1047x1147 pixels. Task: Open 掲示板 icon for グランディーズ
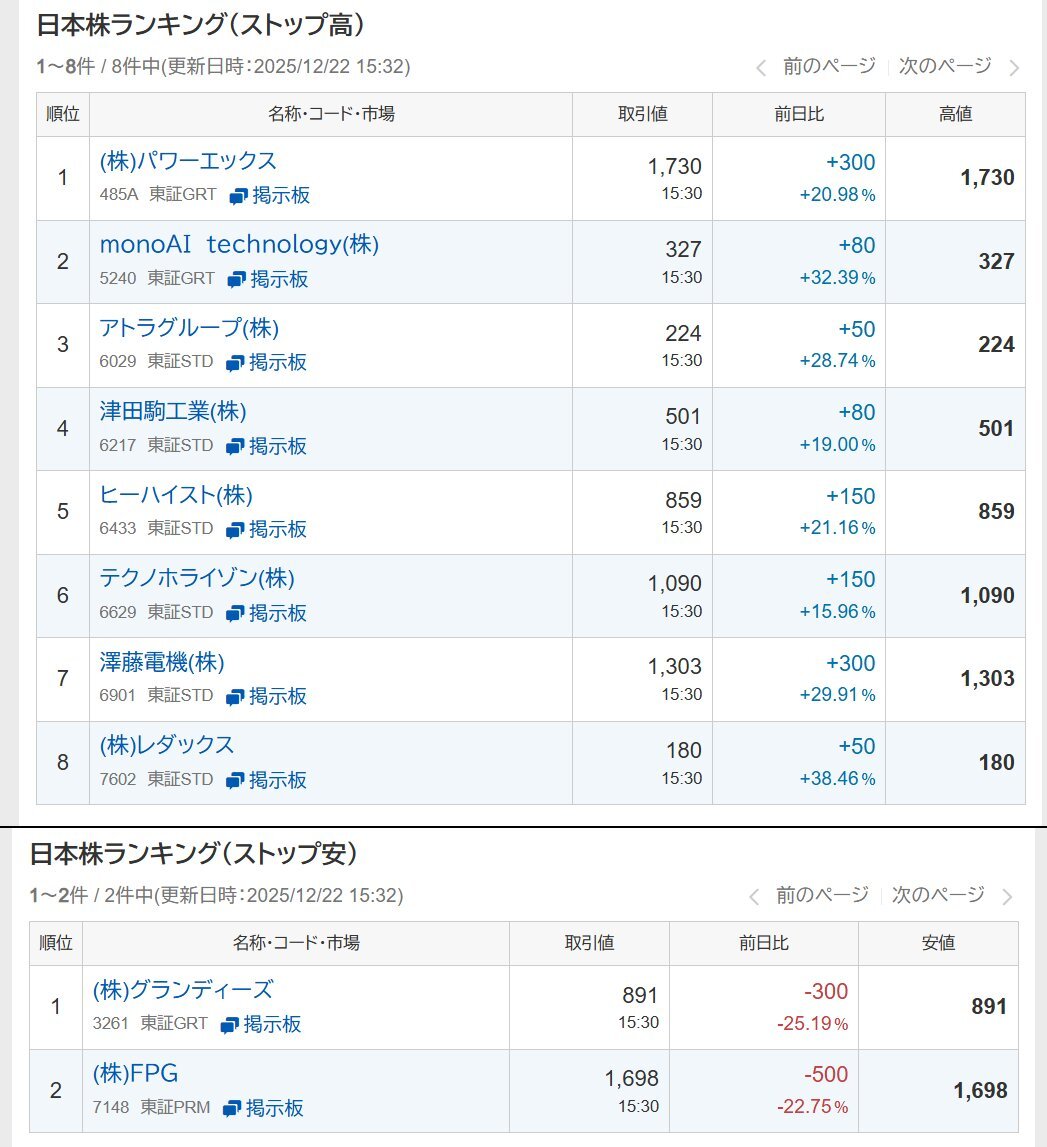[229, 1024]
